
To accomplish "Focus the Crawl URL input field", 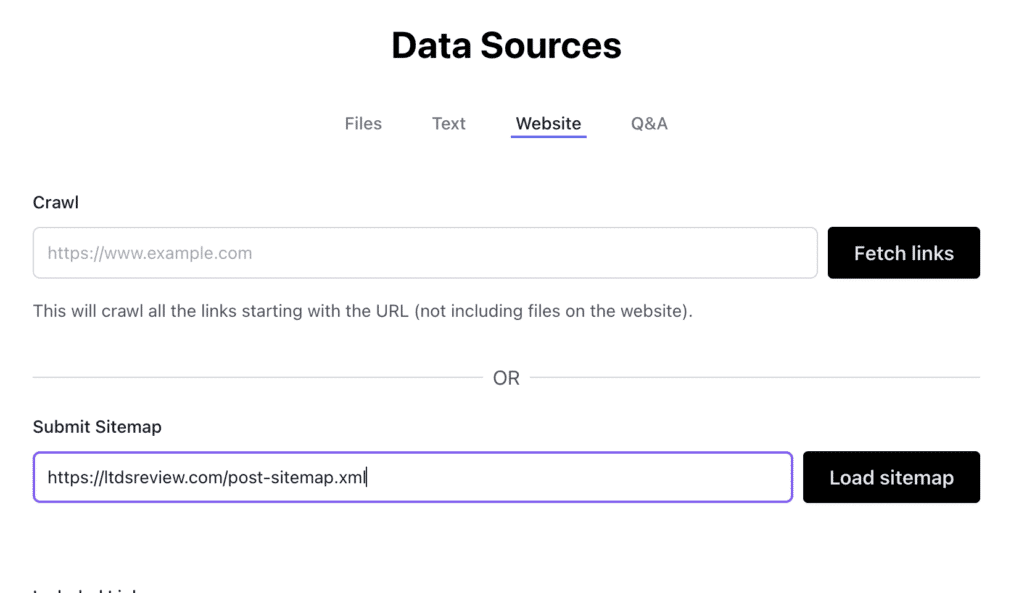I will 425,253.
